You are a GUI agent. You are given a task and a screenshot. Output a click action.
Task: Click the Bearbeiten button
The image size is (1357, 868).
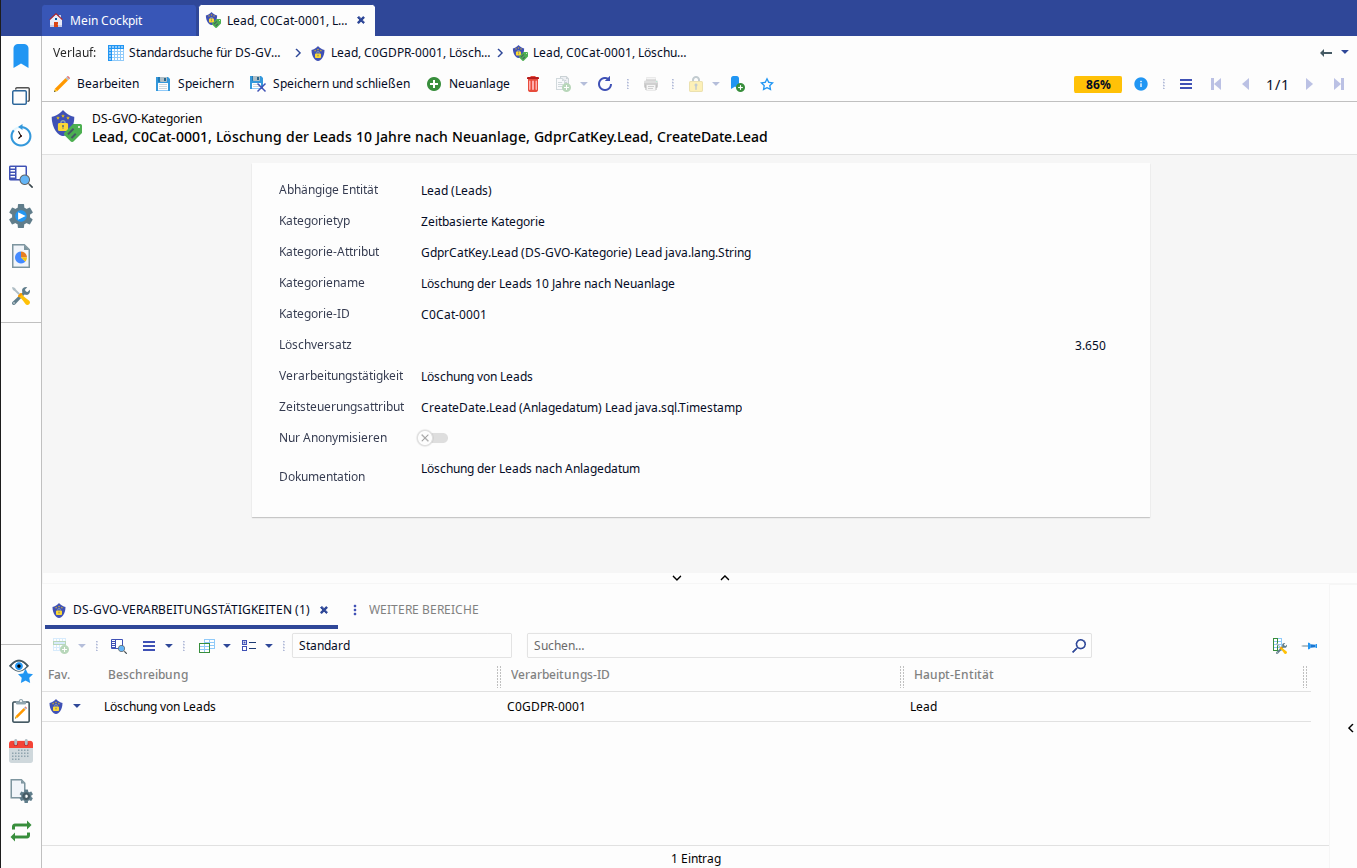click(96, 84)
